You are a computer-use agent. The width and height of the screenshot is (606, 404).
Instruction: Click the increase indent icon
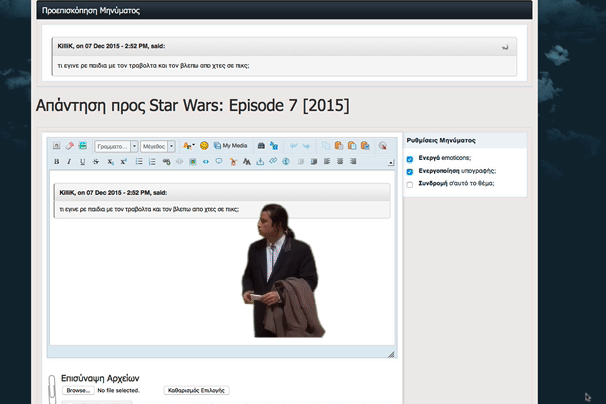(314, 162)
